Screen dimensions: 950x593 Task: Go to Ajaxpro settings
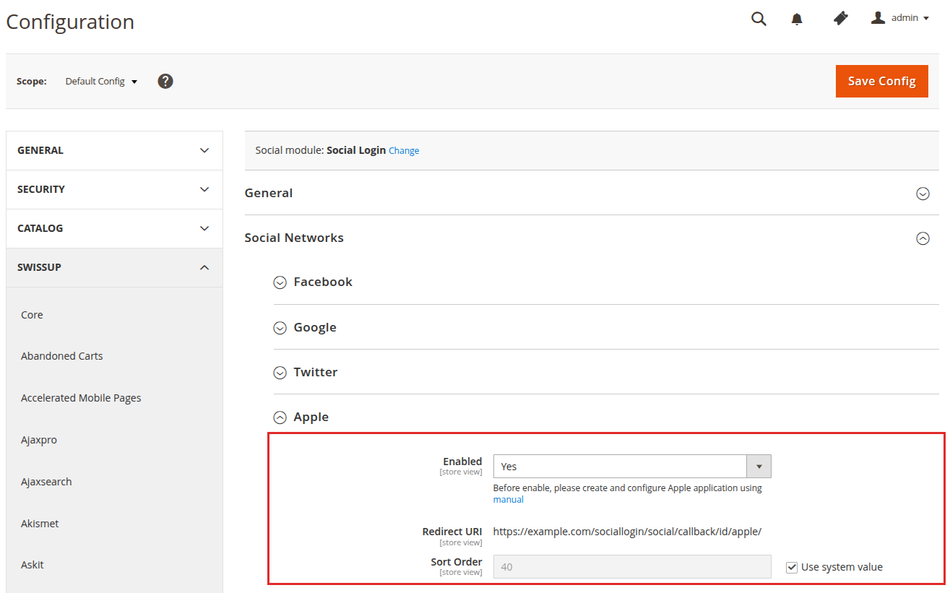[39, 440]
